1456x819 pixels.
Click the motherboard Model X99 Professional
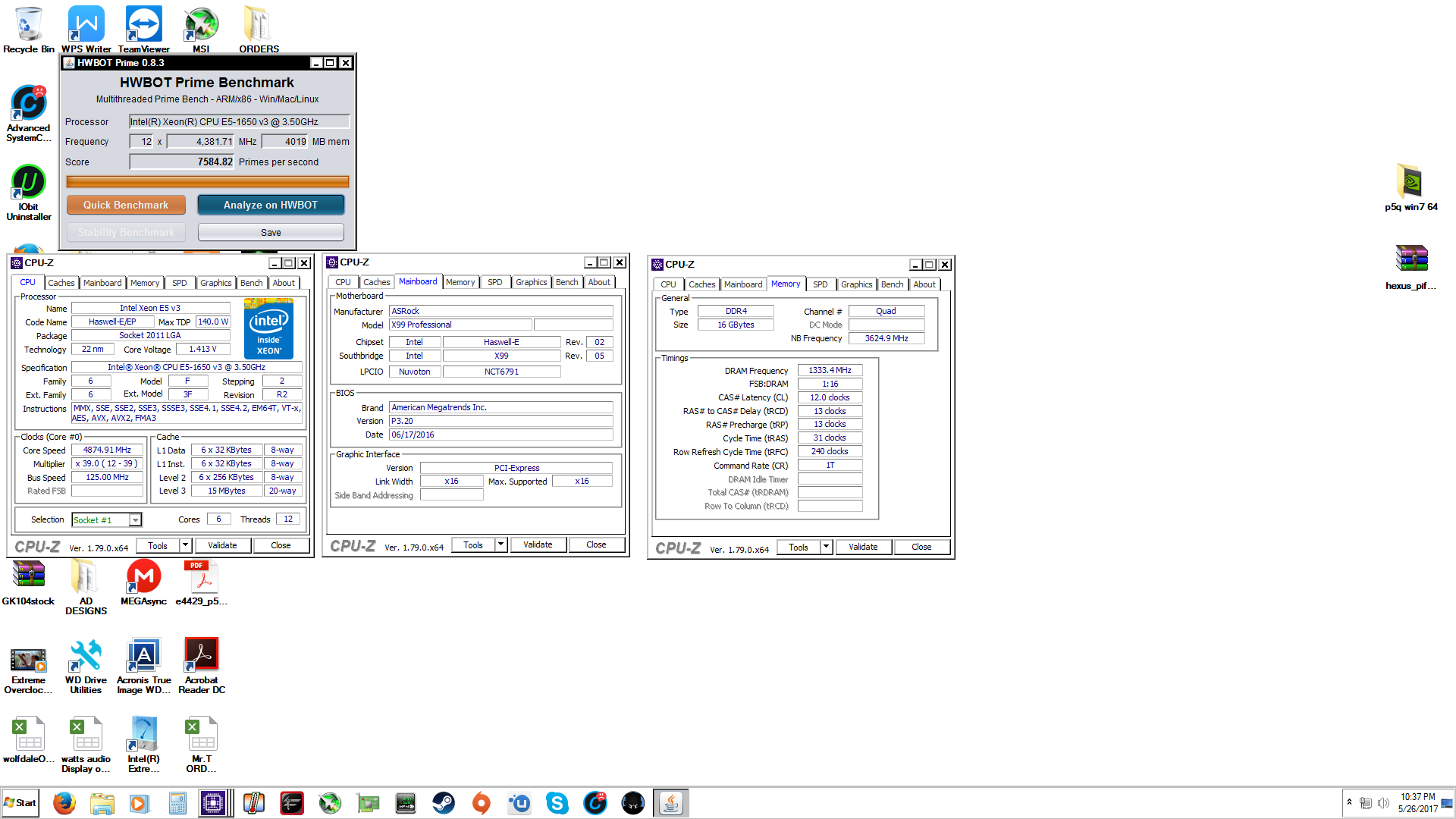click(x=460, y=325)
